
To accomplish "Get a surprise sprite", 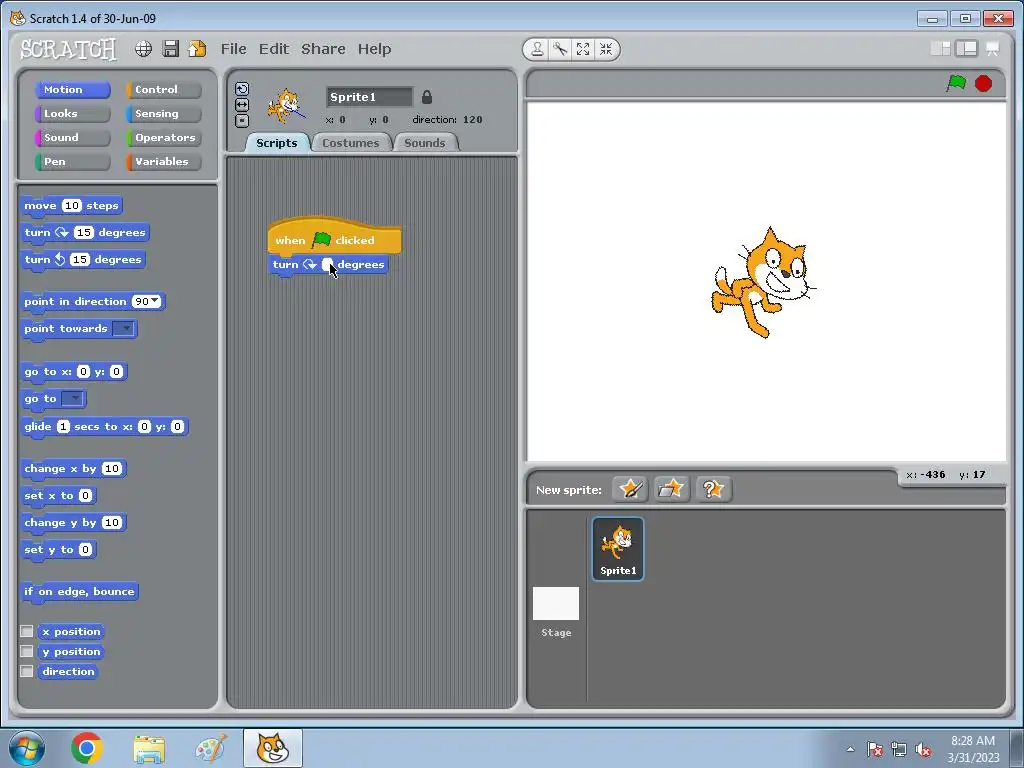I will coord(713,488).
